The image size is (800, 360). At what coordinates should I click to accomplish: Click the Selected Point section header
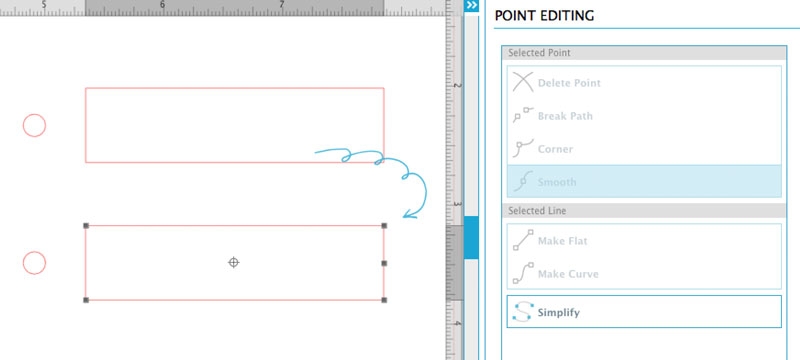click(x=644, y=53)
